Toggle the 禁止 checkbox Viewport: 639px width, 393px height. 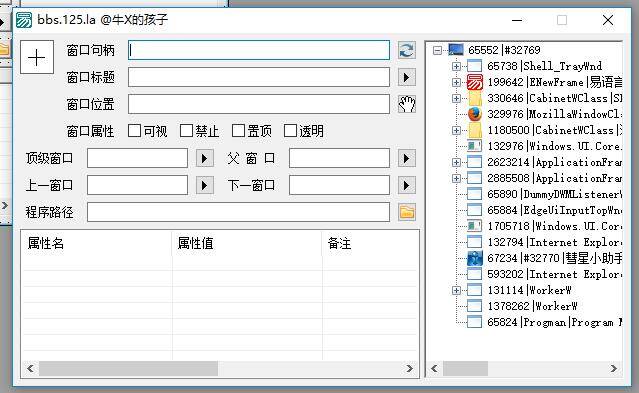[186, 131]
